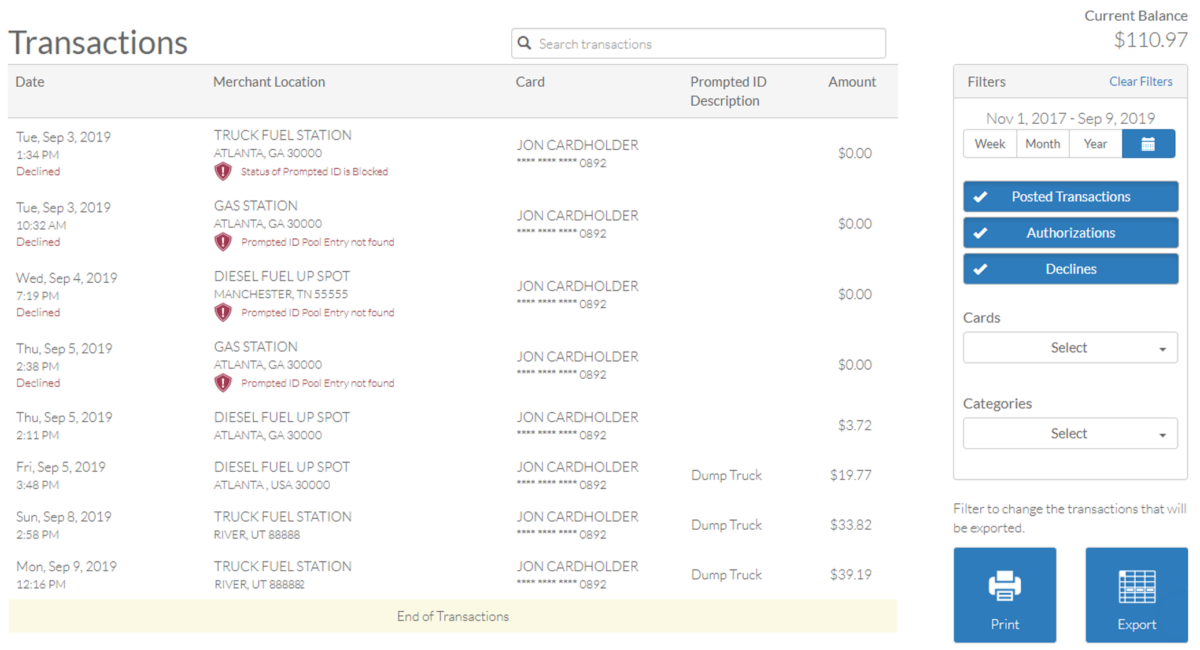Click the warning icon beside GAS STATION decline
The height and width of the screenshot is (650, 1200).
click(x=223, y=241)
